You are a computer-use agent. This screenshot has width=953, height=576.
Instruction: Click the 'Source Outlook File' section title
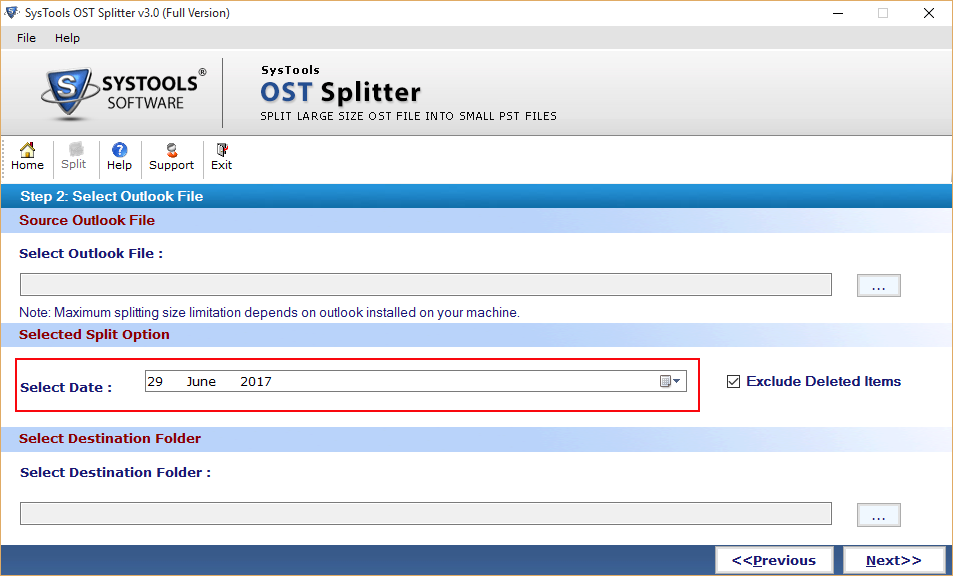pyautogui.click(x=87, y=221)
